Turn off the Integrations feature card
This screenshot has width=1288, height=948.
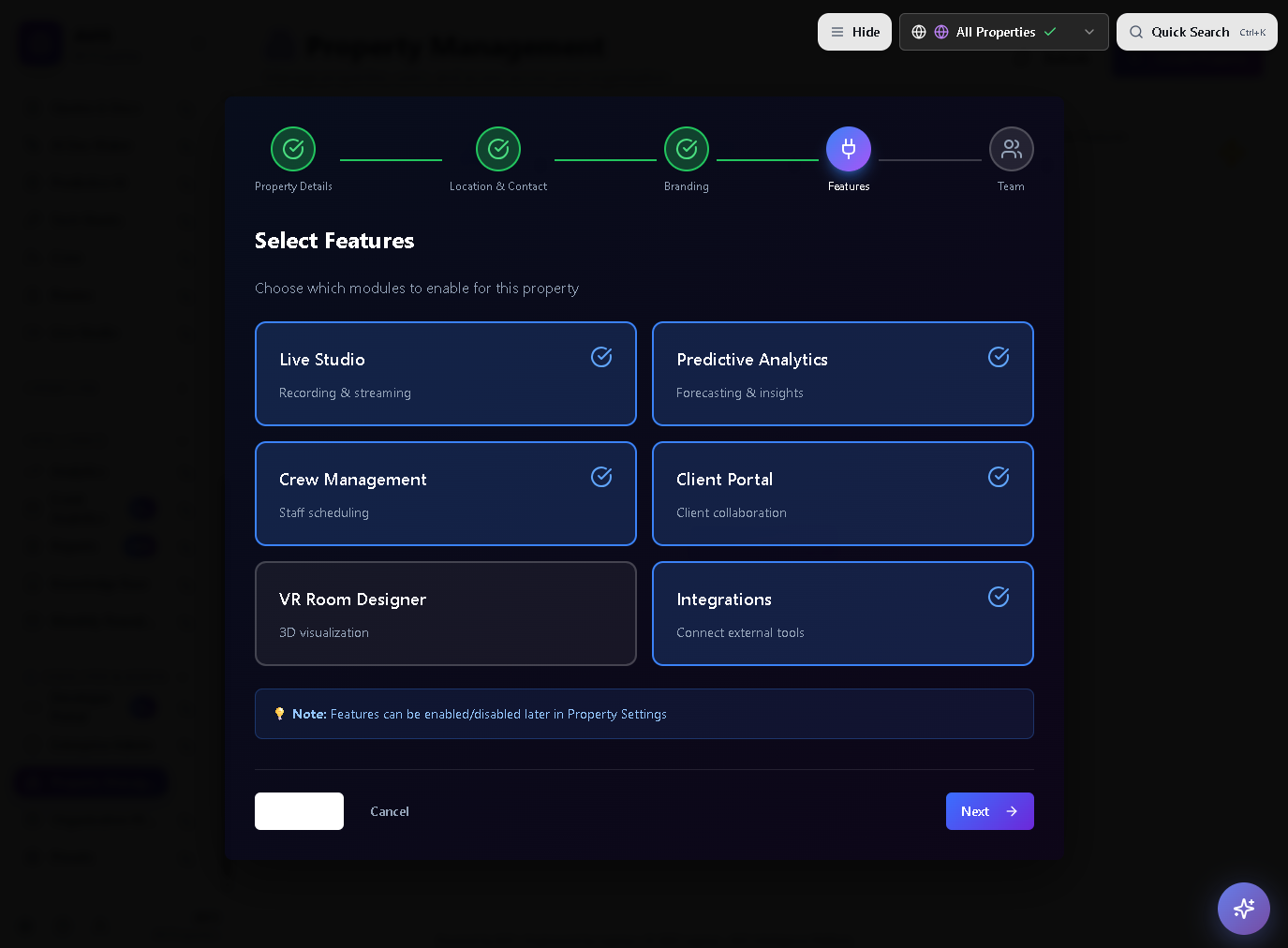[x=842, y=614]
